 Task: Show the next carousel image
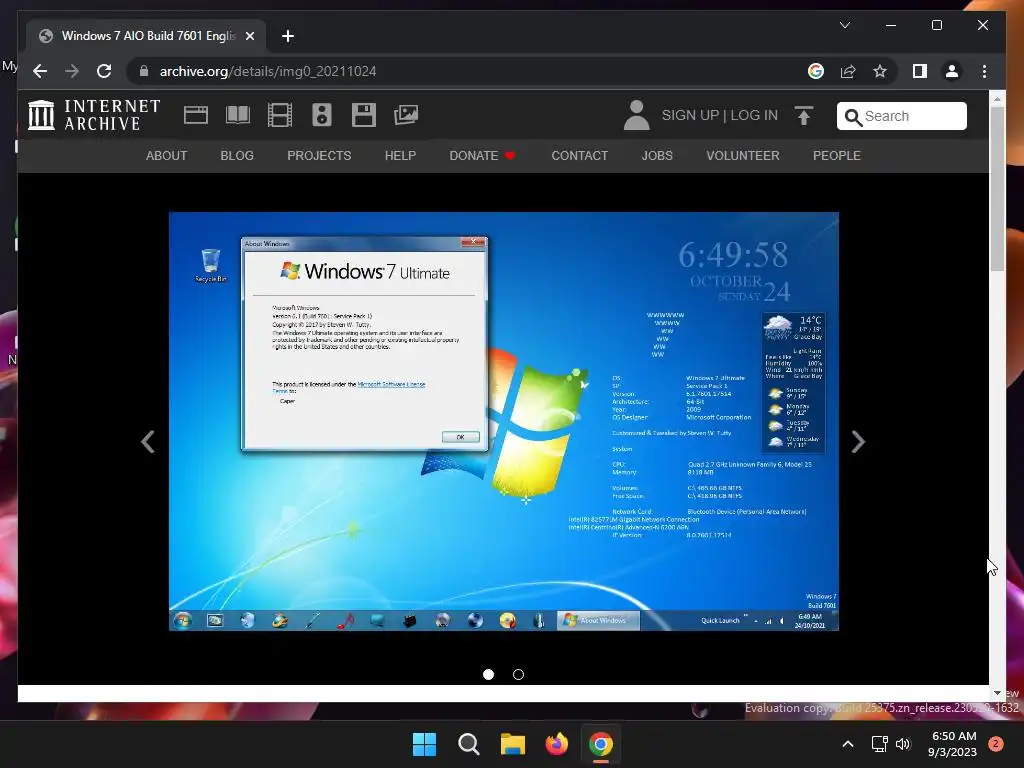click(858, 441)
